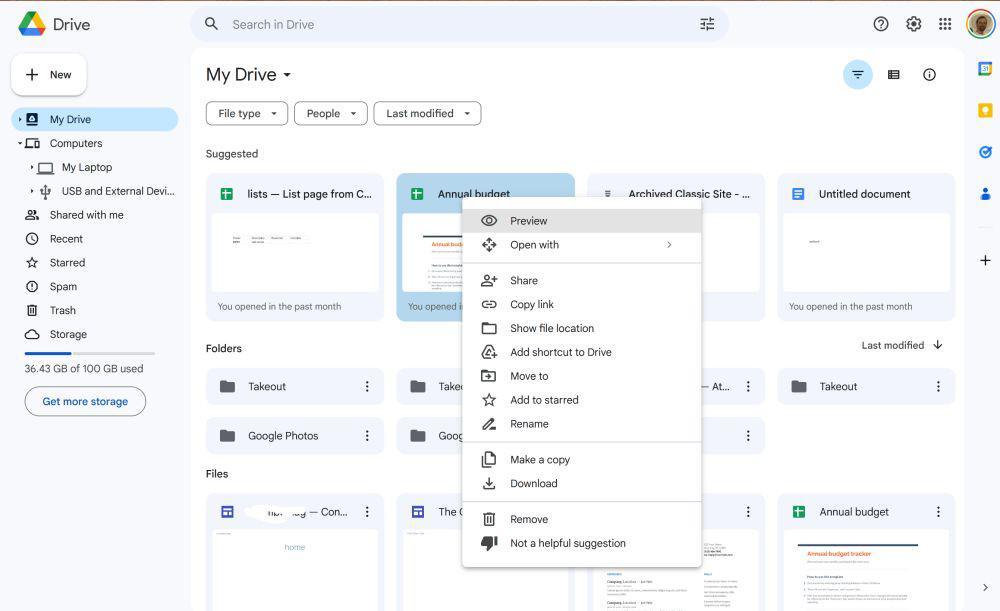Open the View details info icon
This screenshot has height=611, width=1000.
tap(929, 75)
